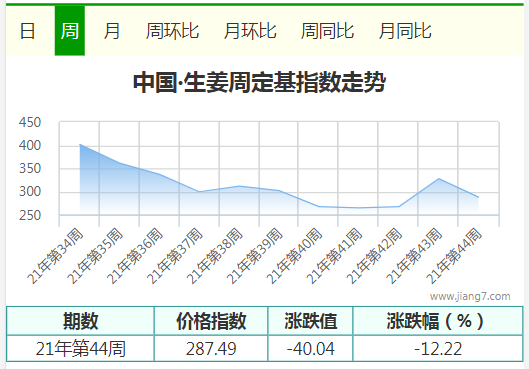Screen dimensions: 529x369
Task: Click the week 34 data point peak
Action: [x=80, y=144]
